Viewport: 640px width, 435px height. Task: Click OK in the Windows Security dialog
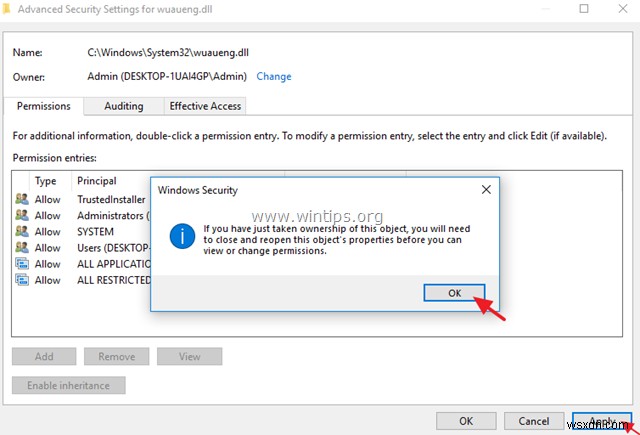click(x=454, y=293)
